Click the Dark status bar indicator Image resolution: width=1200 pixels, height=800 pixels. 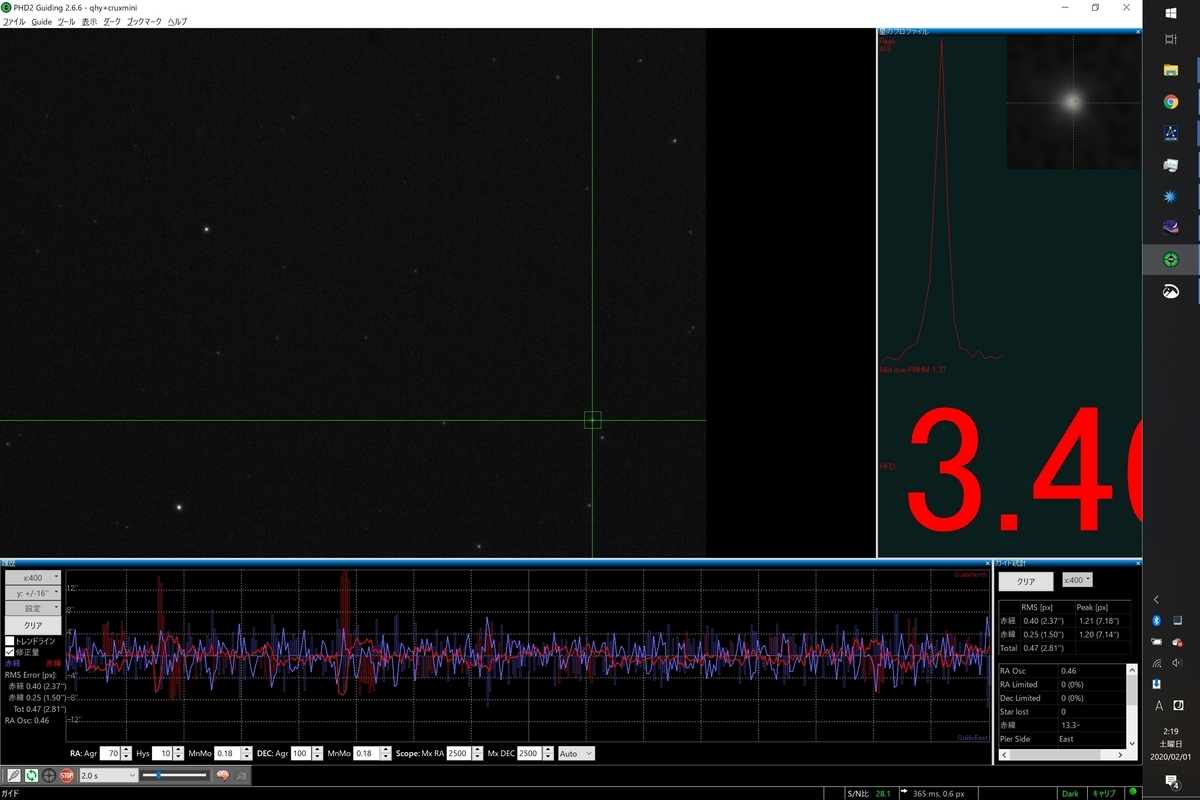[x=1070, y=793]
